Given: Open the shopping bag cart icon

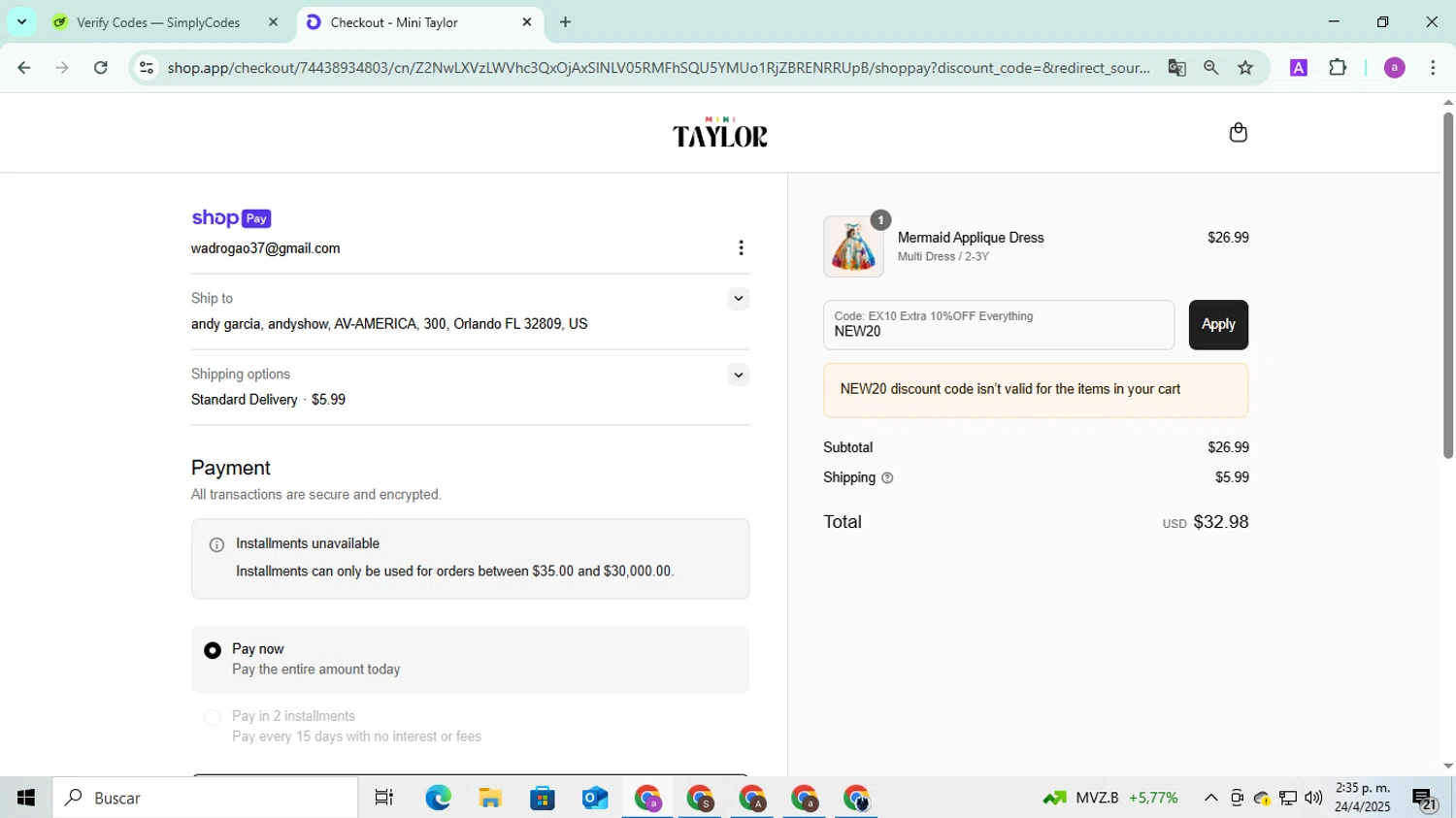Looking at the screenshot, I should [x=1238, y=132].
